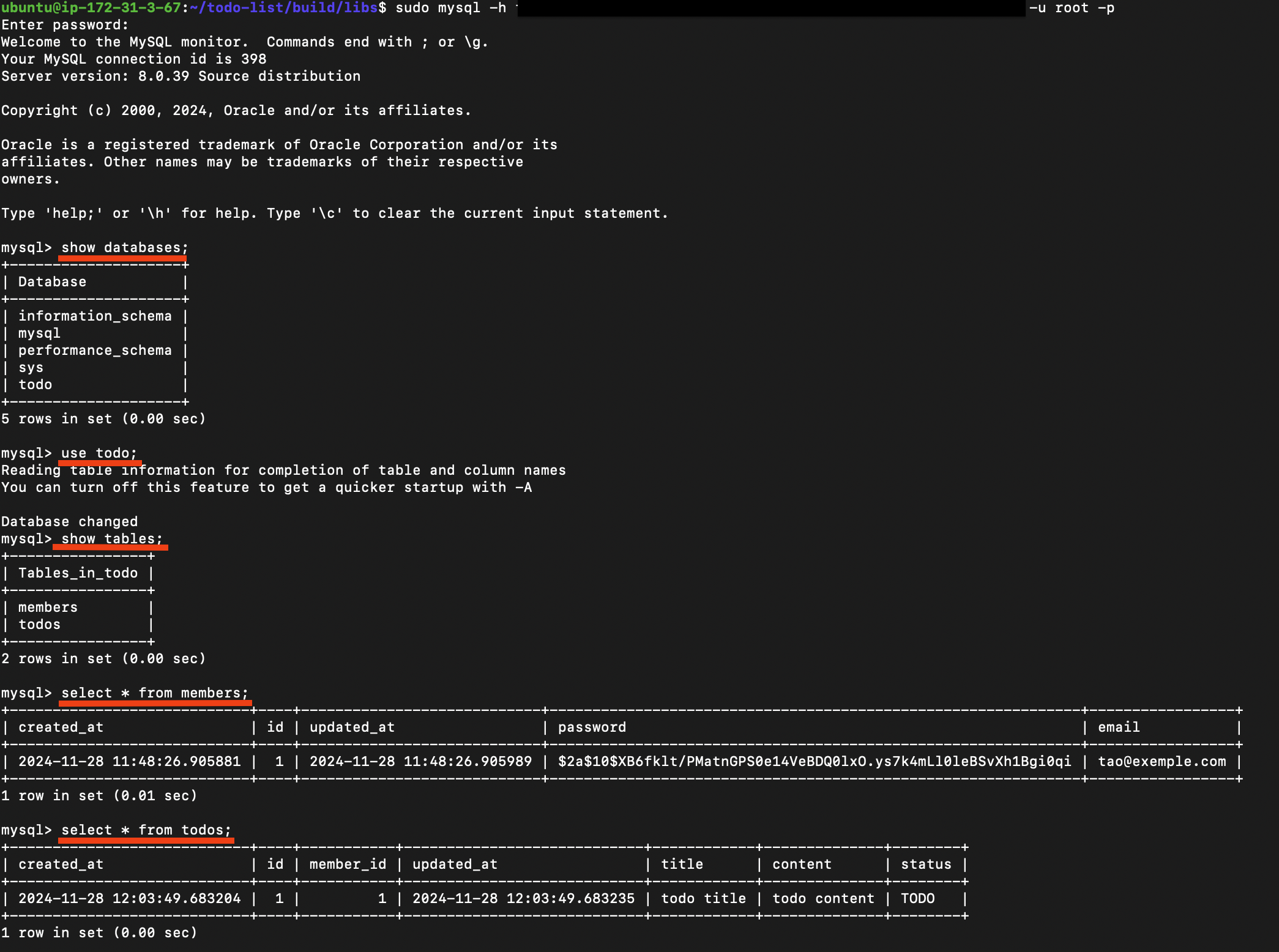Viewport: 1279px width, 952px height.
Task: Click the 'use todo;' command
Action: pyautogui.click(x=99, y=453)
